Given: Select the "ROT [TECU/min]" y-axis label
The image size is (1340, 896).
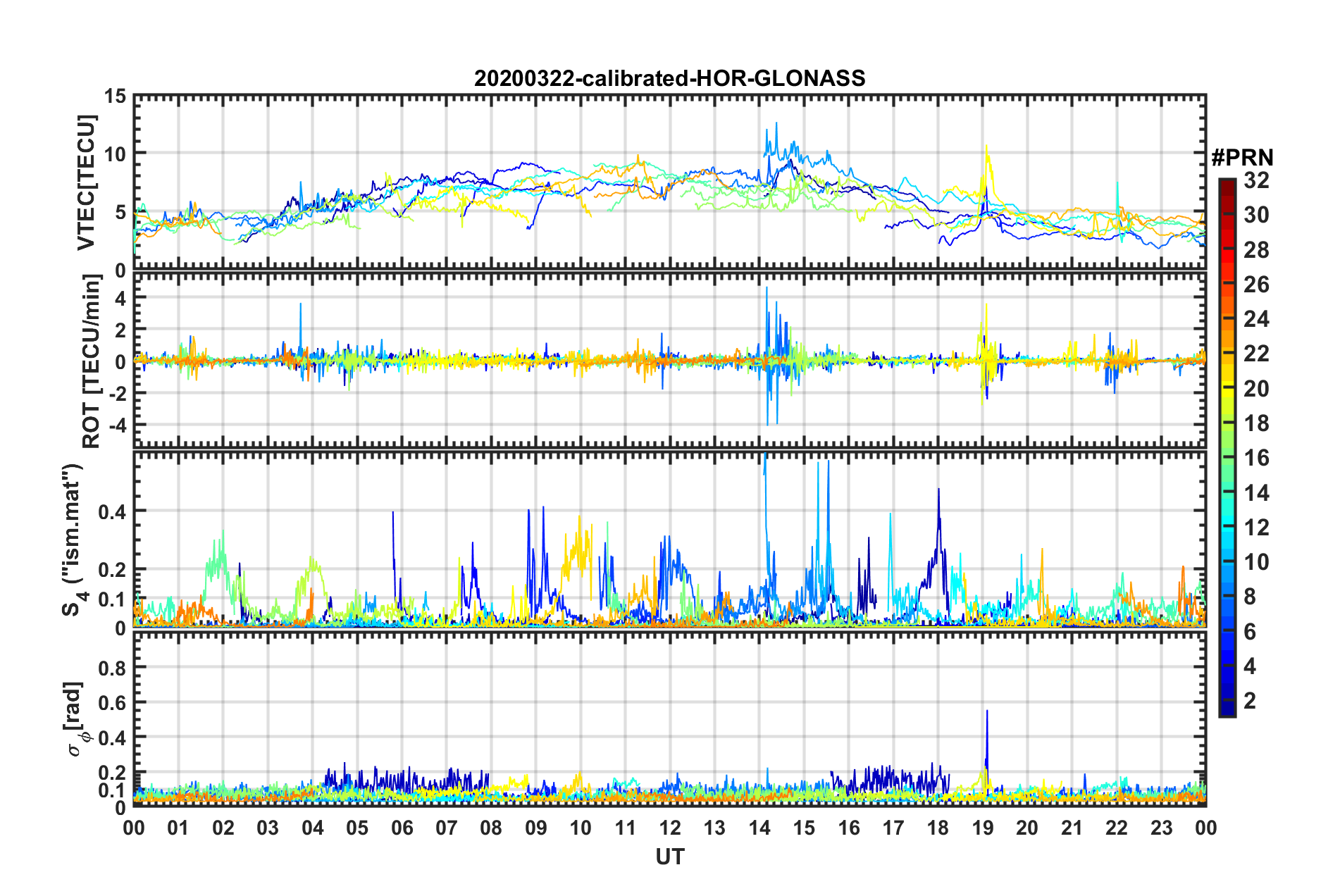Looking at the screenshot, I should tap(91, 361).
